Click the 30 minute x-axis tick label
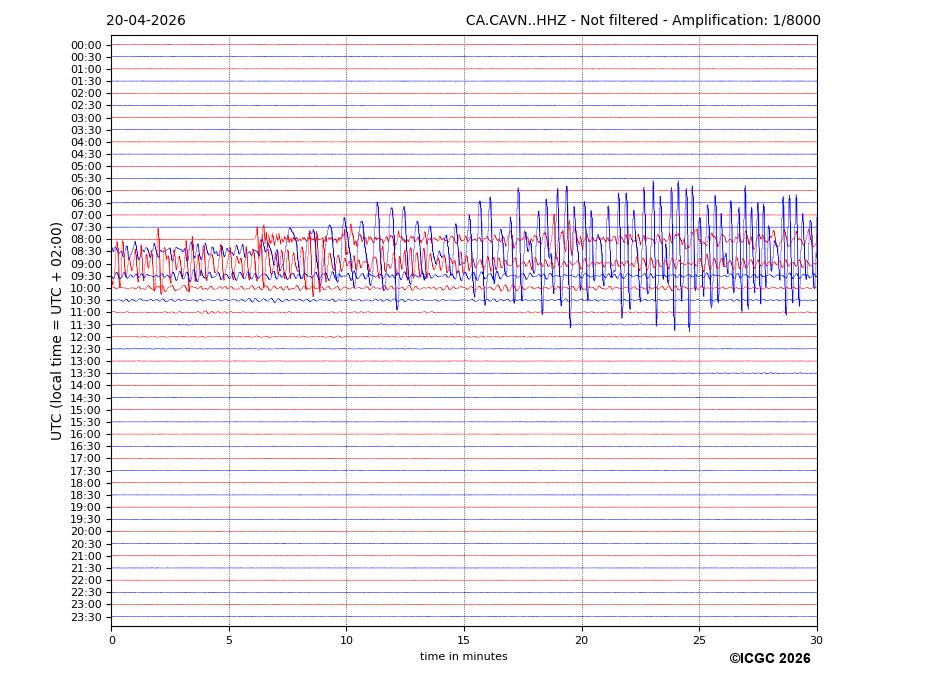The image size is (927, 696). click(x=817, y=641)
